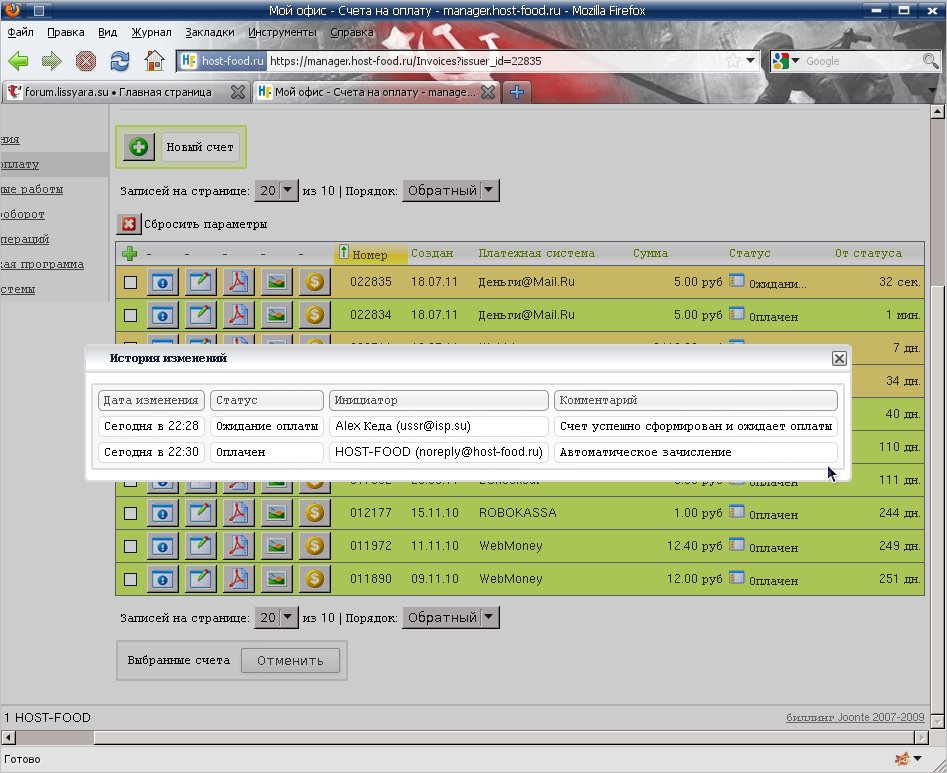Click dollar coin icon for invoice 012177

[315, 513]
